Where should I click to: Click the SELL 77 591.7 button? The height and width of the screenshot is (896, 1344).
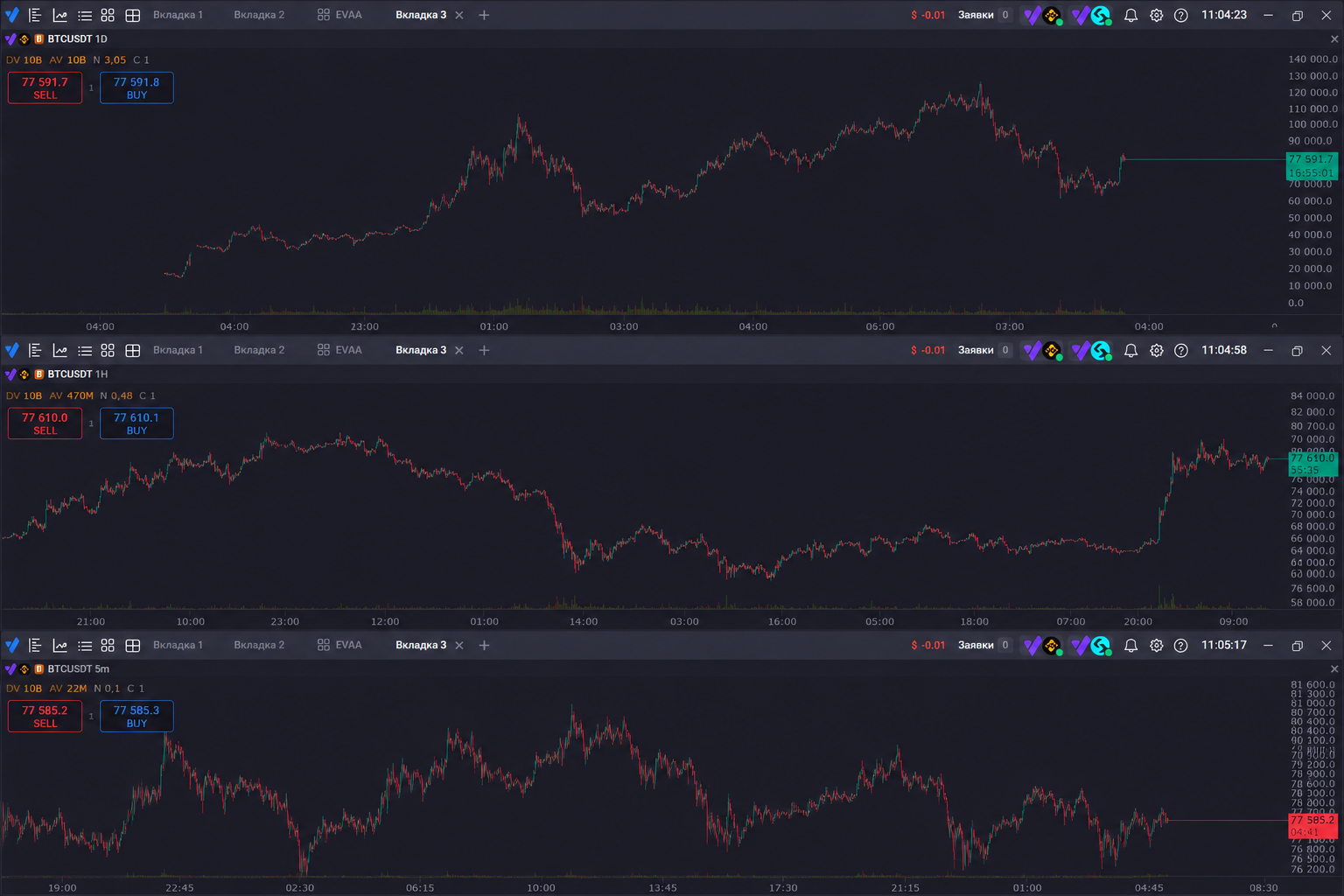(x=45, y=87)
